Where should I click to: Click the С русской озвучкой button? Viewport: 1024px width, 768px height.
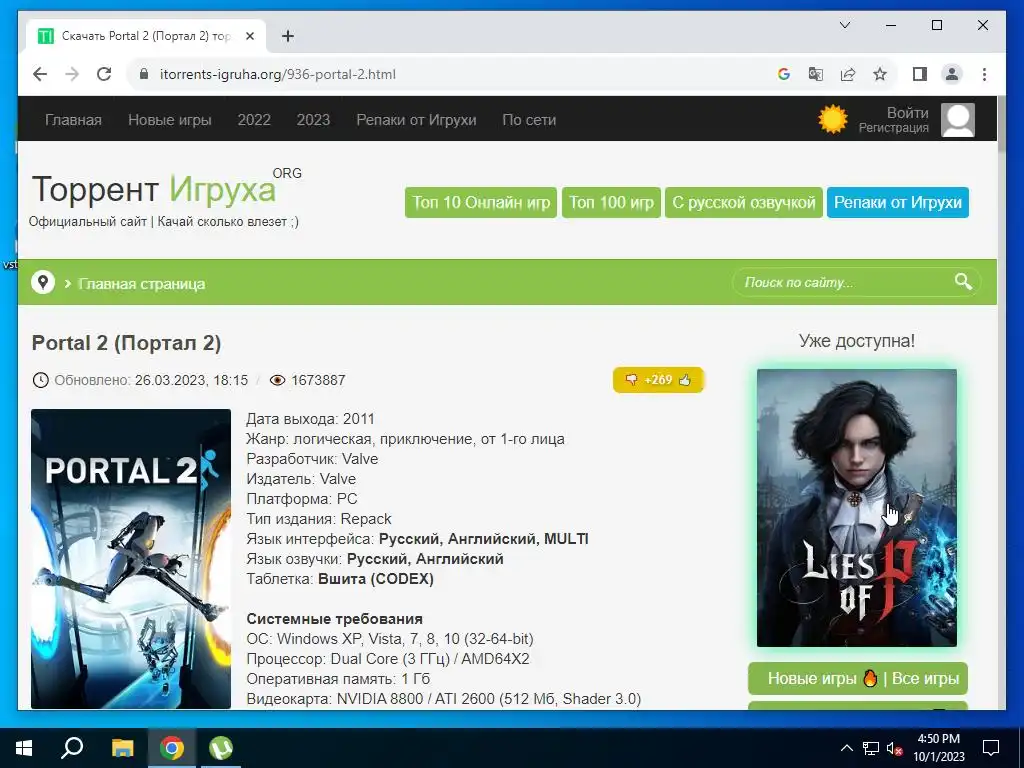coord(744,202)
